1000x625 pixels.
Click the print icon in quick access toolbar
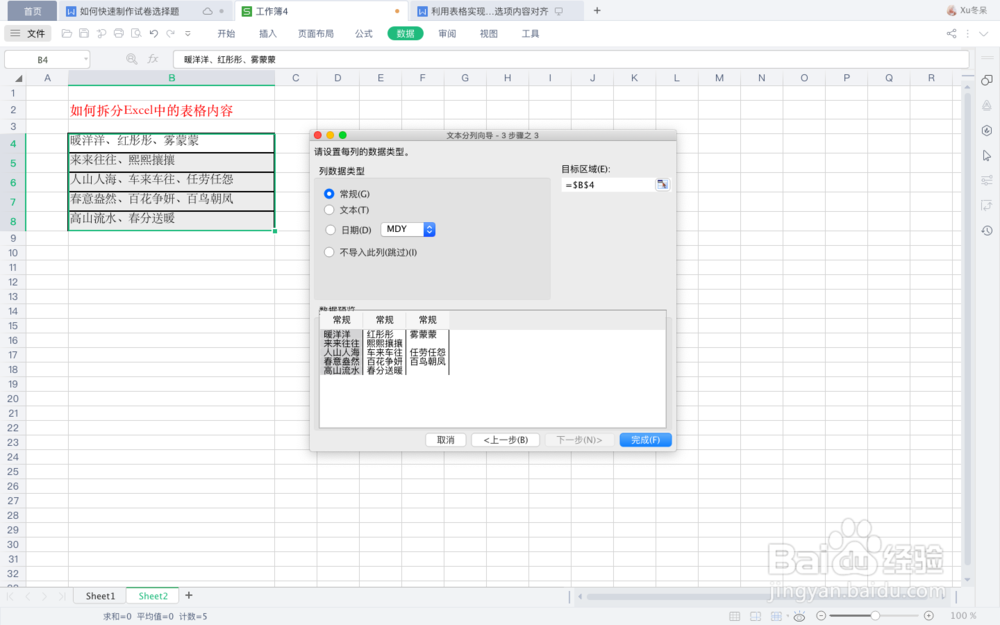click(119, 32)
